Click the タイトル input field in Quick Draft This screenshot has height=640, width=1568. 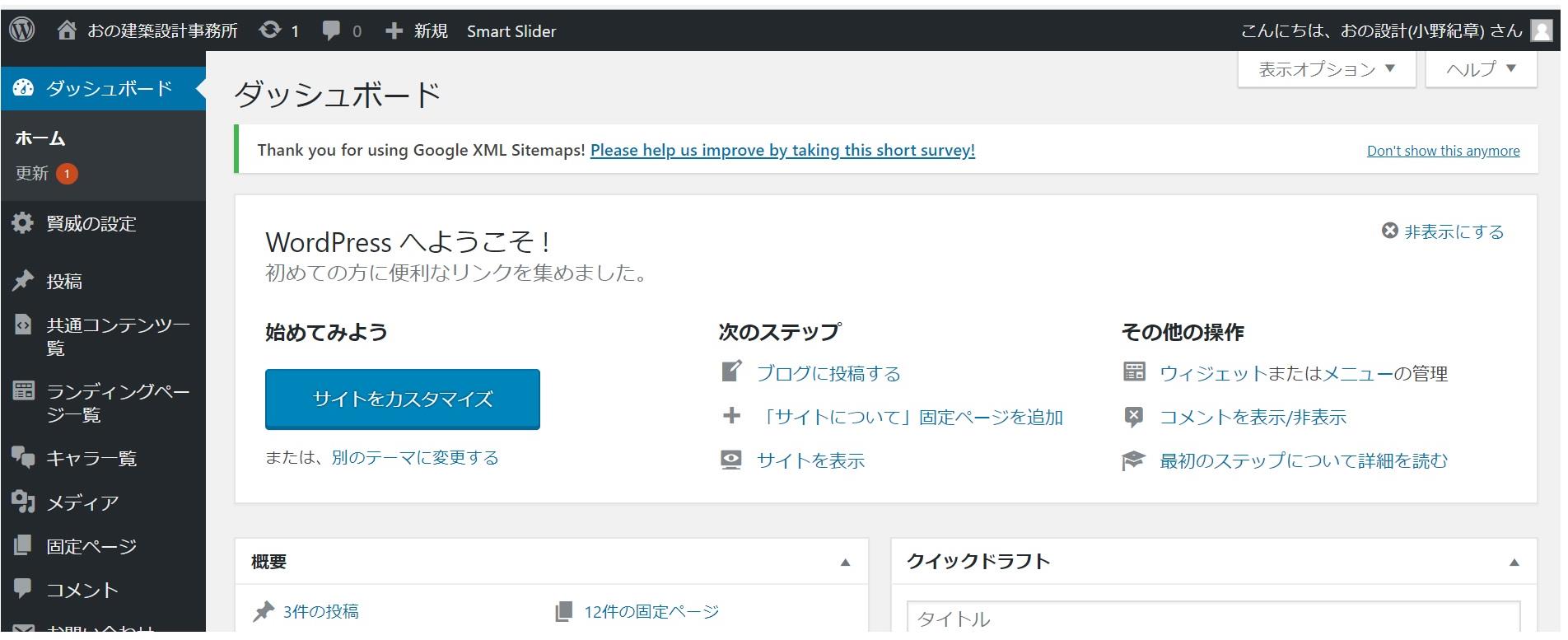pyautogui.click(x=1212, y=618)
